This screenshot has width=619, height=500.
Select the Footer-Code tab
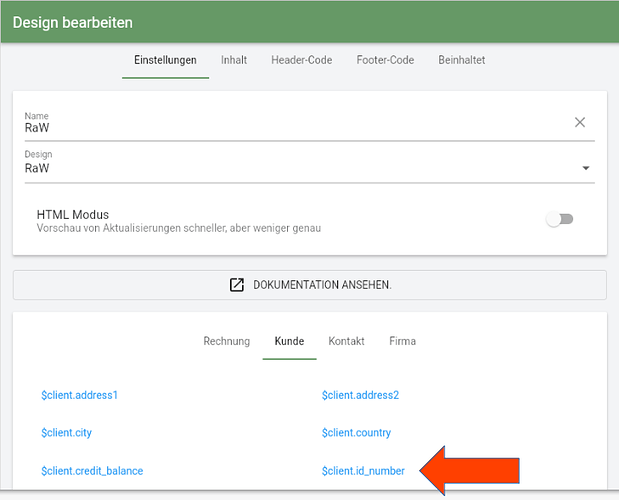click(x=385, y=60)
